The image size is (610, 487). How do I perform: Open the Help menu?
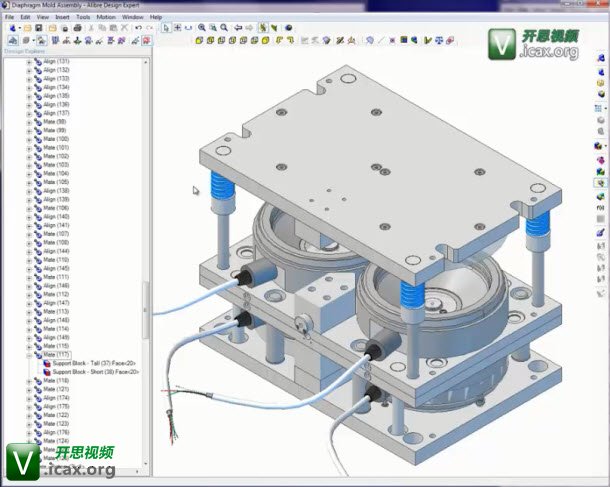pos(156,17)
